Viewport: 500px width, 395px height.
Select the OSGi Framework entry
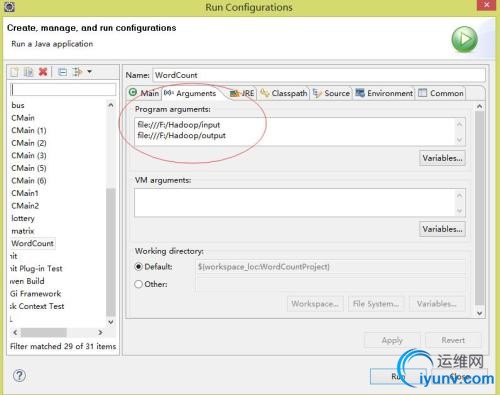tap(35, 294)
